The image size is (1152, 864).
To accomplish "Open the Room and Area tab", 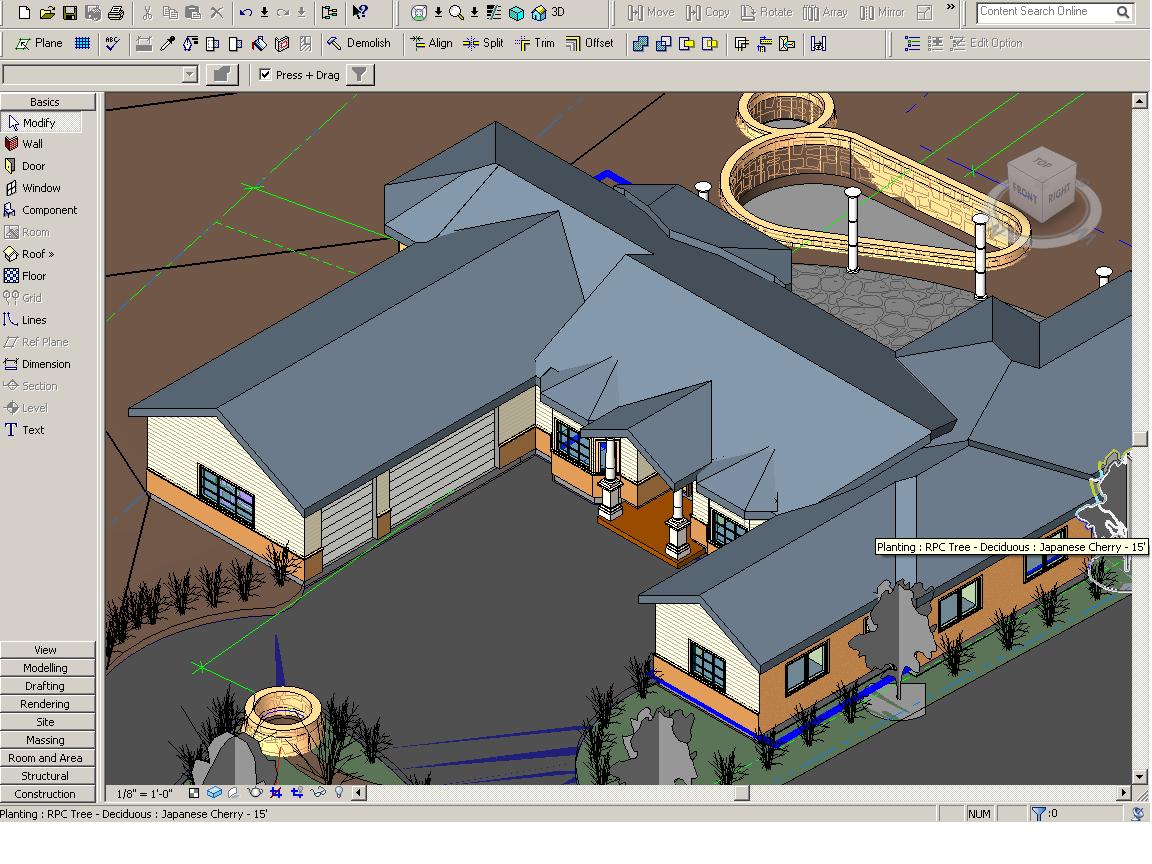I will tap(48, 757).
